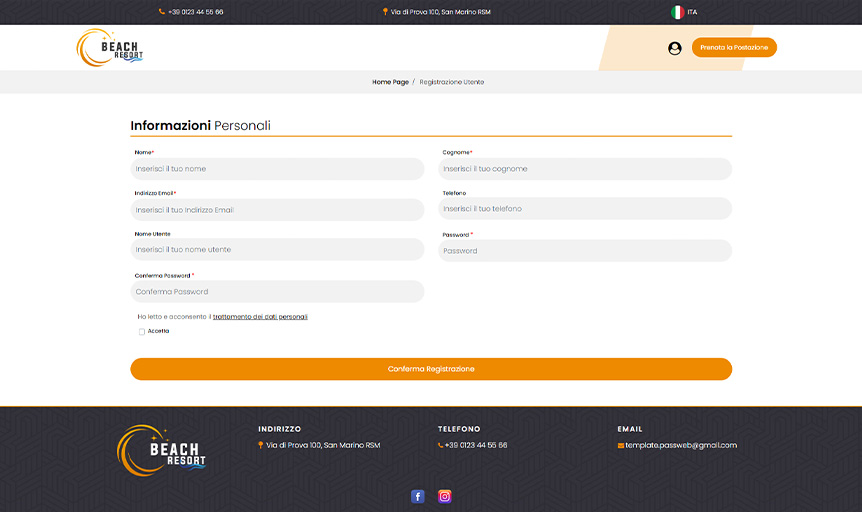The height and width of the screenshot is (512, 862).
Task: Click the phone icon in top bar
Action: point(162,12)
